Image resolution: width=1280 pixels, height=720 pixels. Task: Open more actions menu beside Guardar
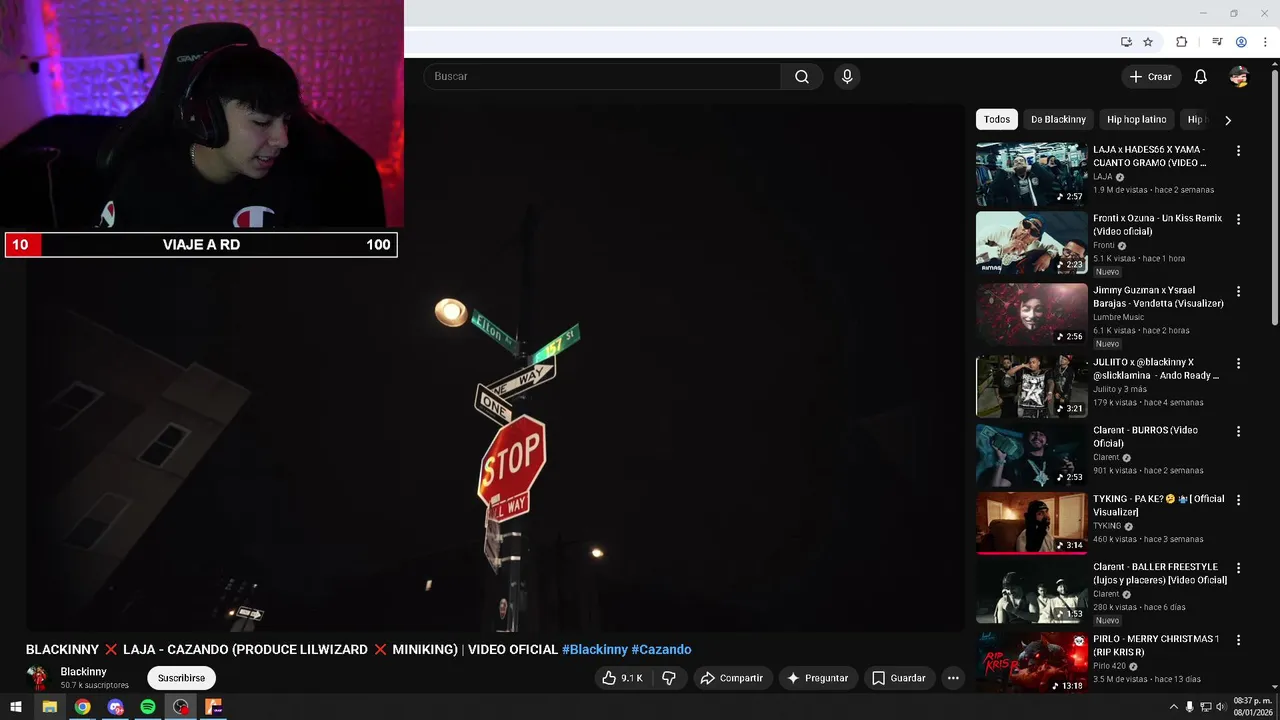(953, 678)
